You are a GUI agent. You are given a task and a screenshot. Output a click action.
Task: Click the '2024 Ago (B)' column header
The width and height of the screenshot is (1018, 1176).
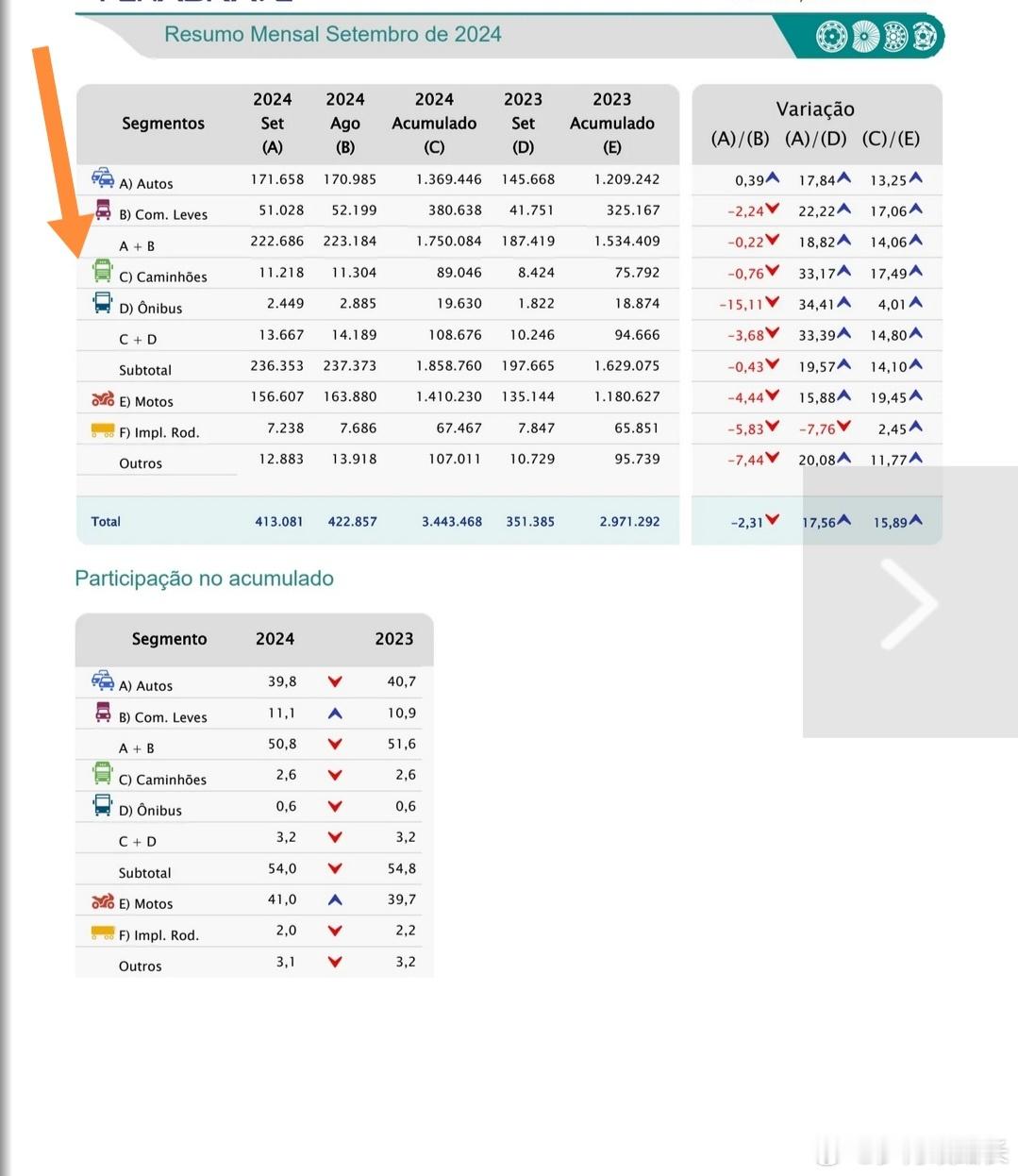(x=345, y=123)
